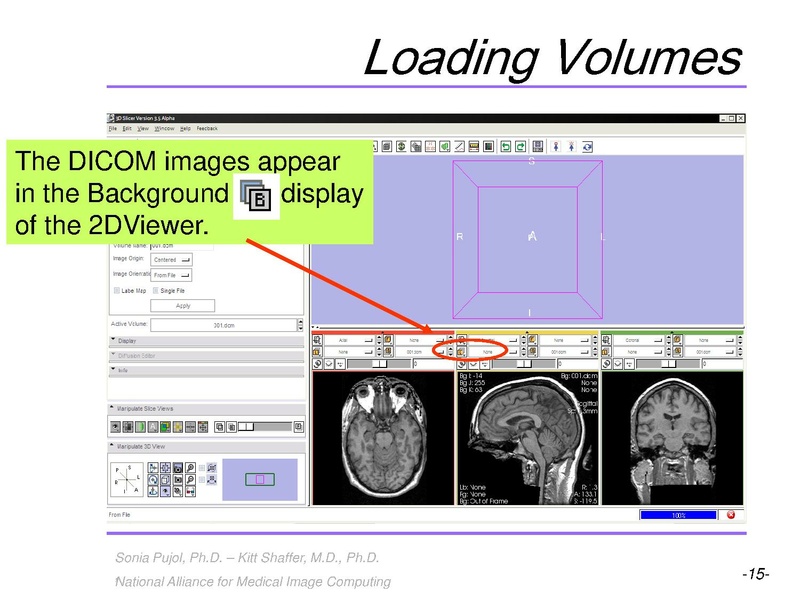
Task: Click the save scene icon on the toolbar
Action: 536,145
